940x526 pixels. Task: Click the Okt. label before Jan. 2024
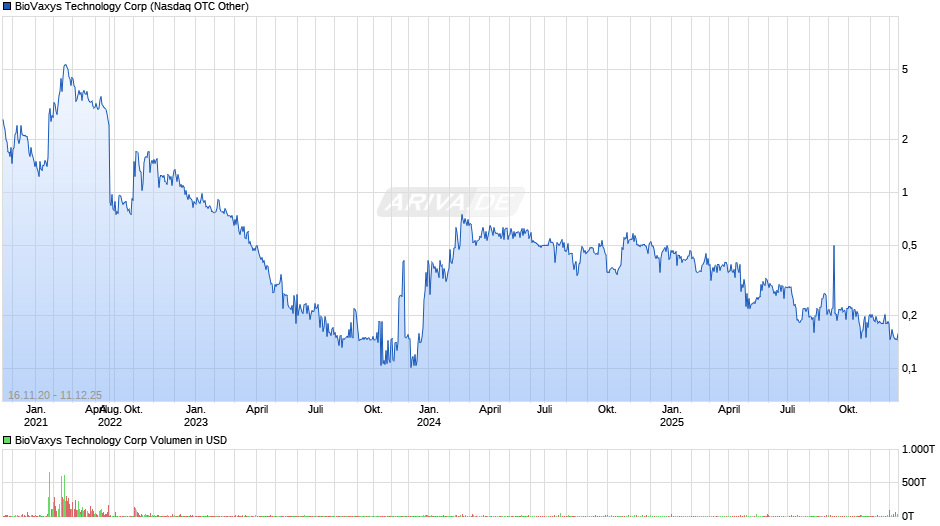373,410
